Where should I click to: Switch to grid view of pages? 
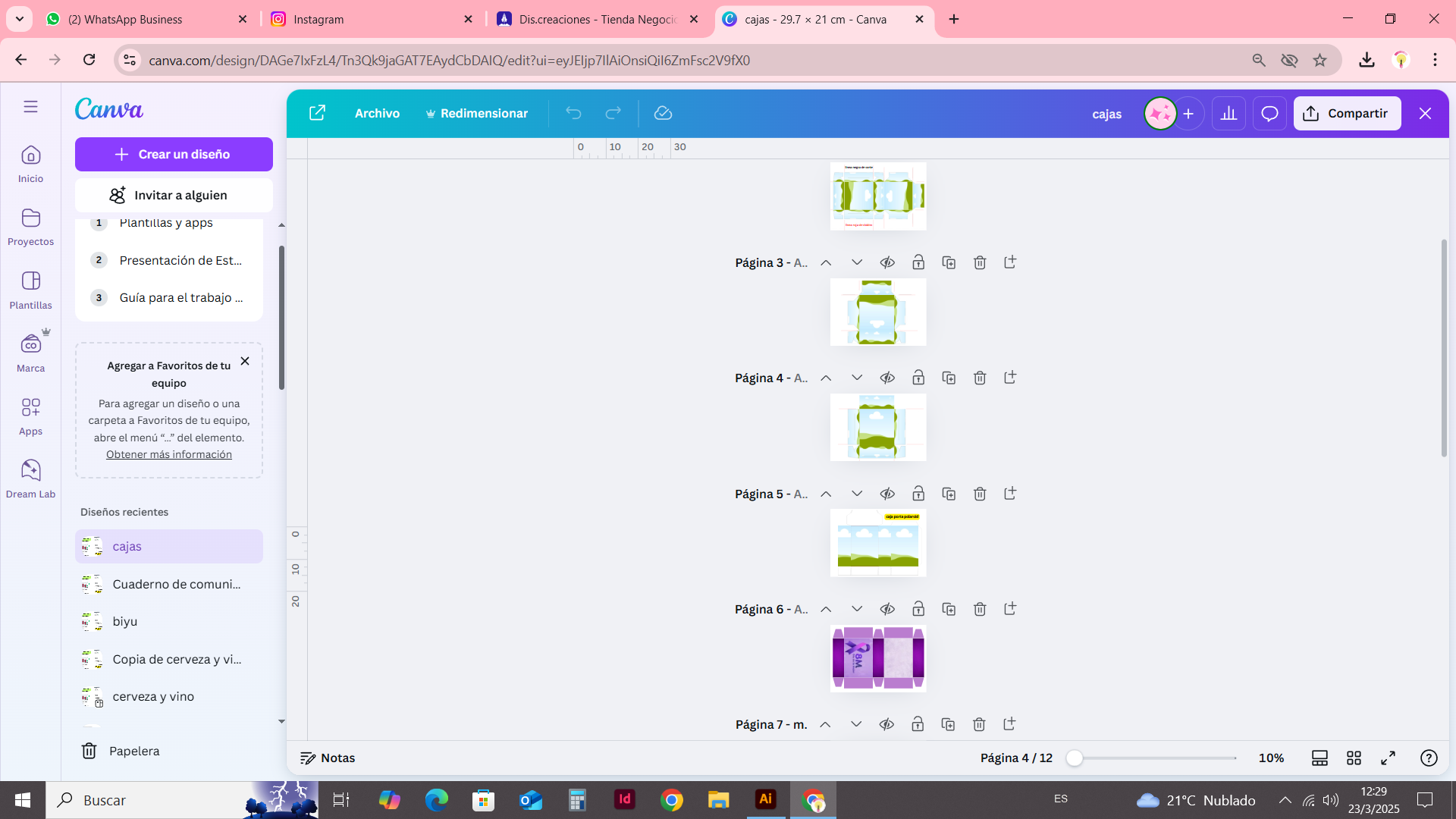tap(1354, 758)
